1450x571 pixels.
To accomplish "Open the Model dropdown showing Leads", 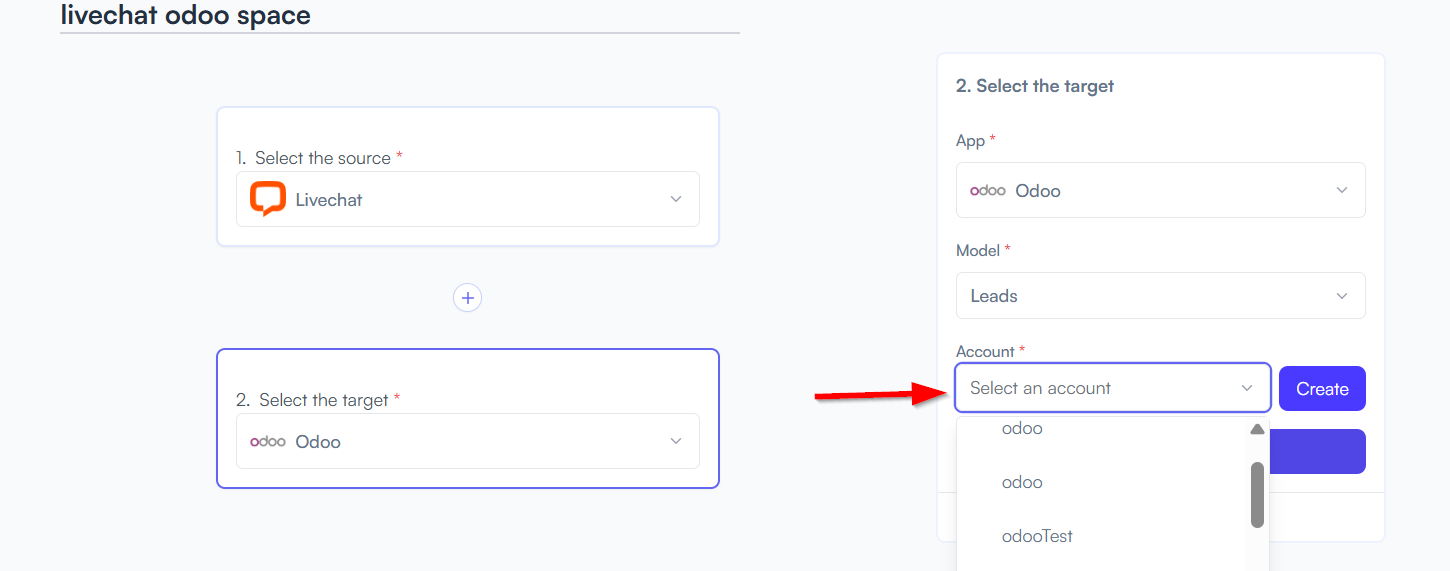I will coord(1161,296).
